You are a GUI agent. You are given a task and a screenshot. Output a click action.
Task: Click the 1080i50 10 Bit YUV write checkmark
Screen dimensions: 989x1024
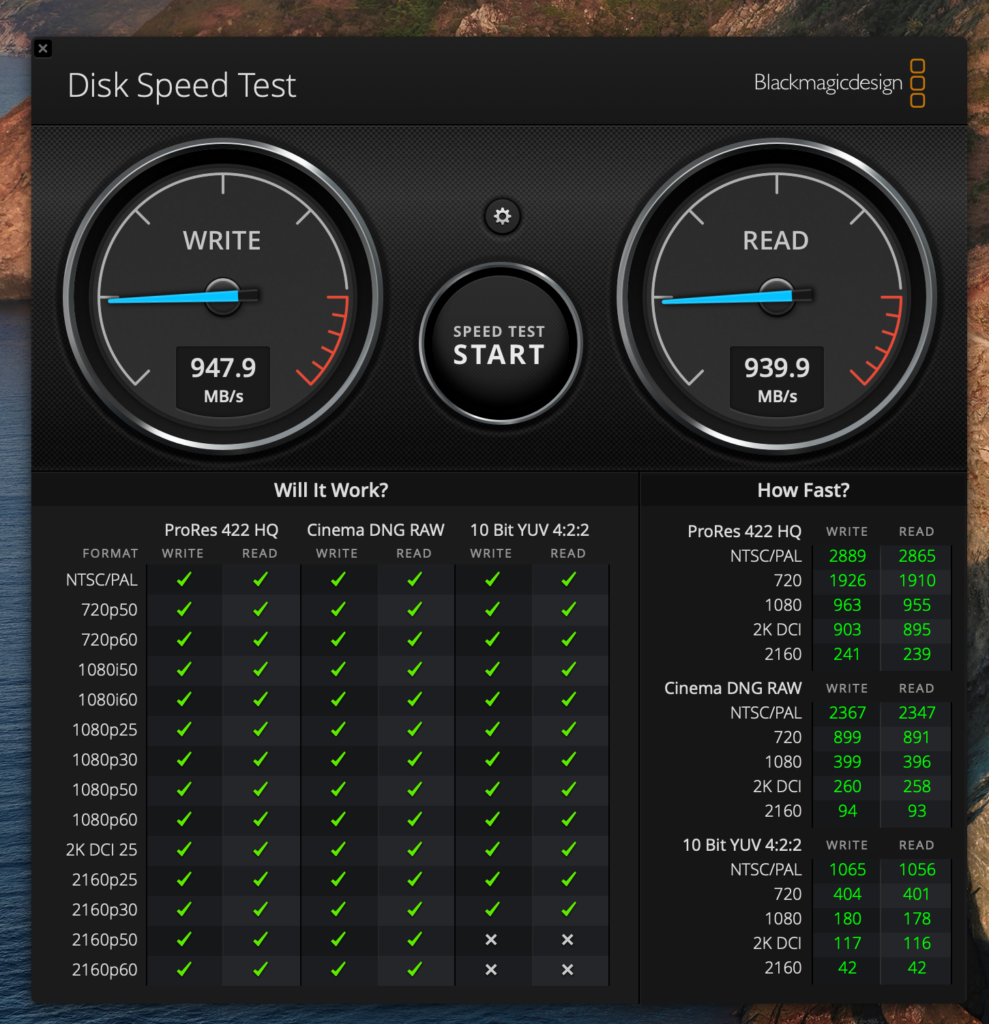point(492,669)
